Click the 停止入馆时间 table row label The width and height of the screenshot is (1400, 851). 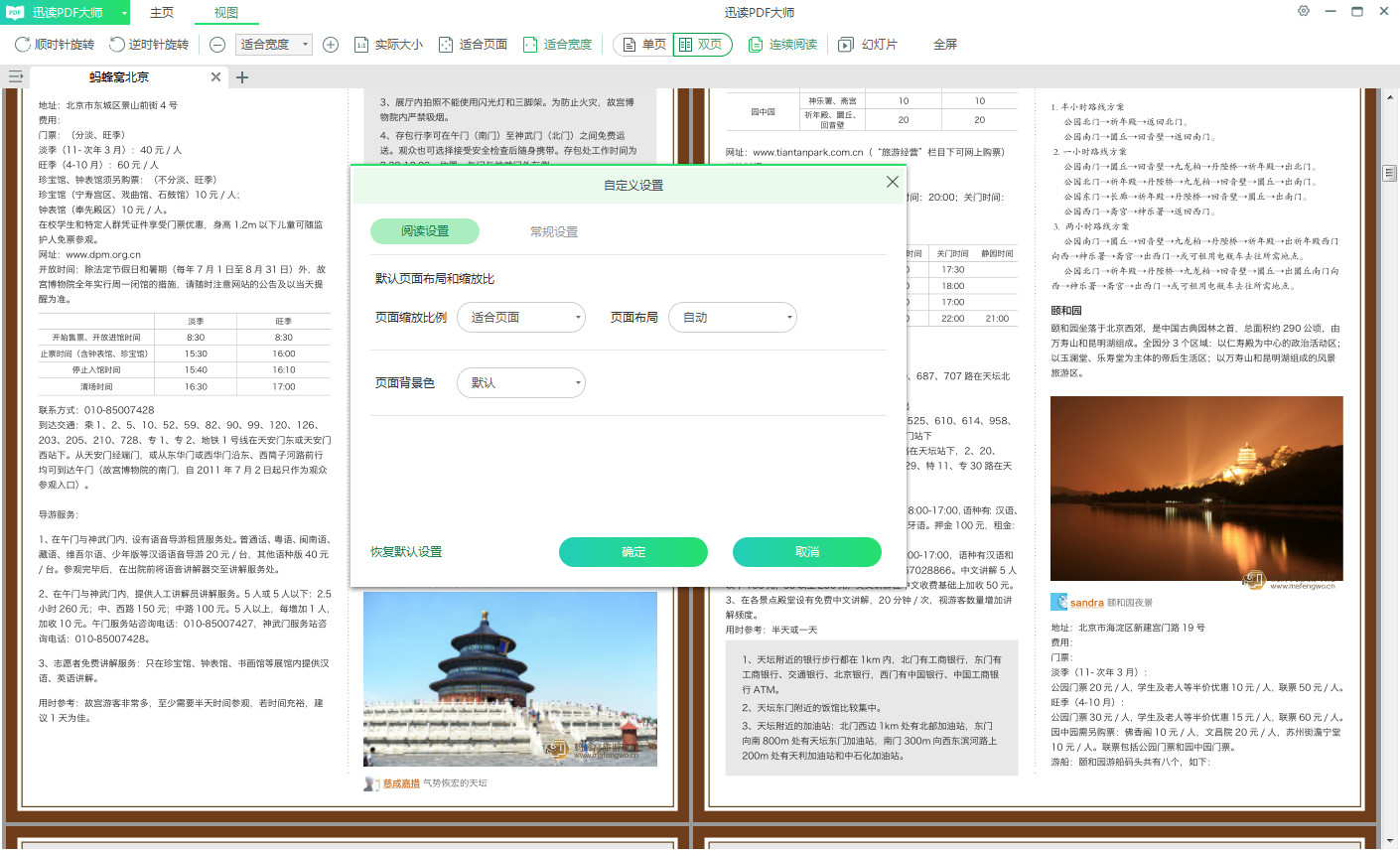click(x=96, y=369)
